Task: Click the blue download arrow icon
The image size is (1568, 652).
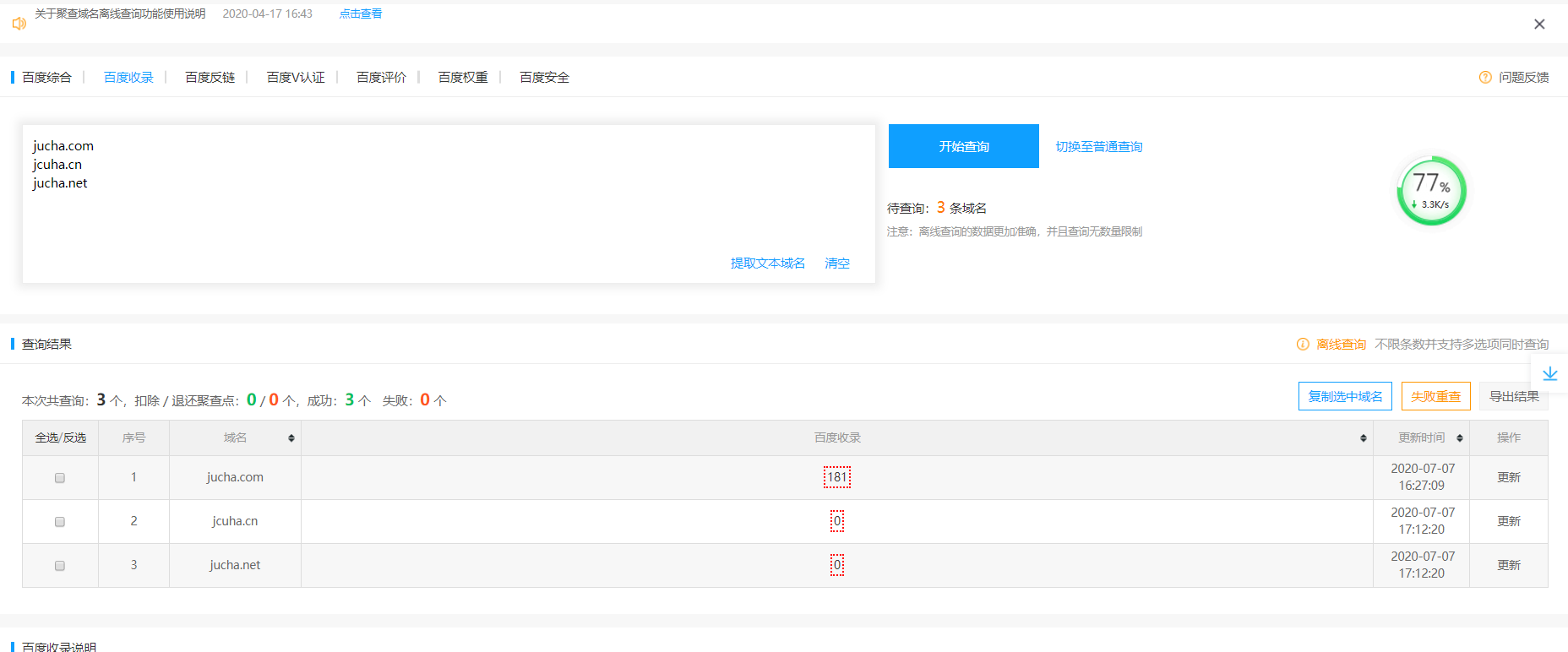Action: tap(1549, 373)
